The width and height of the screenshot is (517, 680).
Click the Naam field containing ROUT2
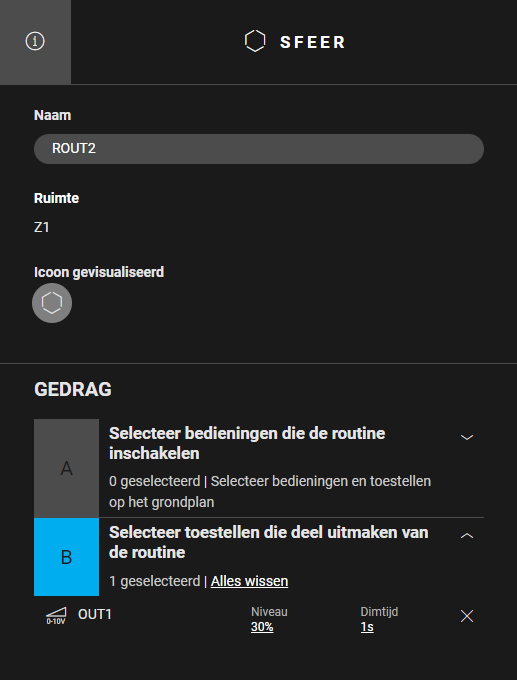pos(259,149)
